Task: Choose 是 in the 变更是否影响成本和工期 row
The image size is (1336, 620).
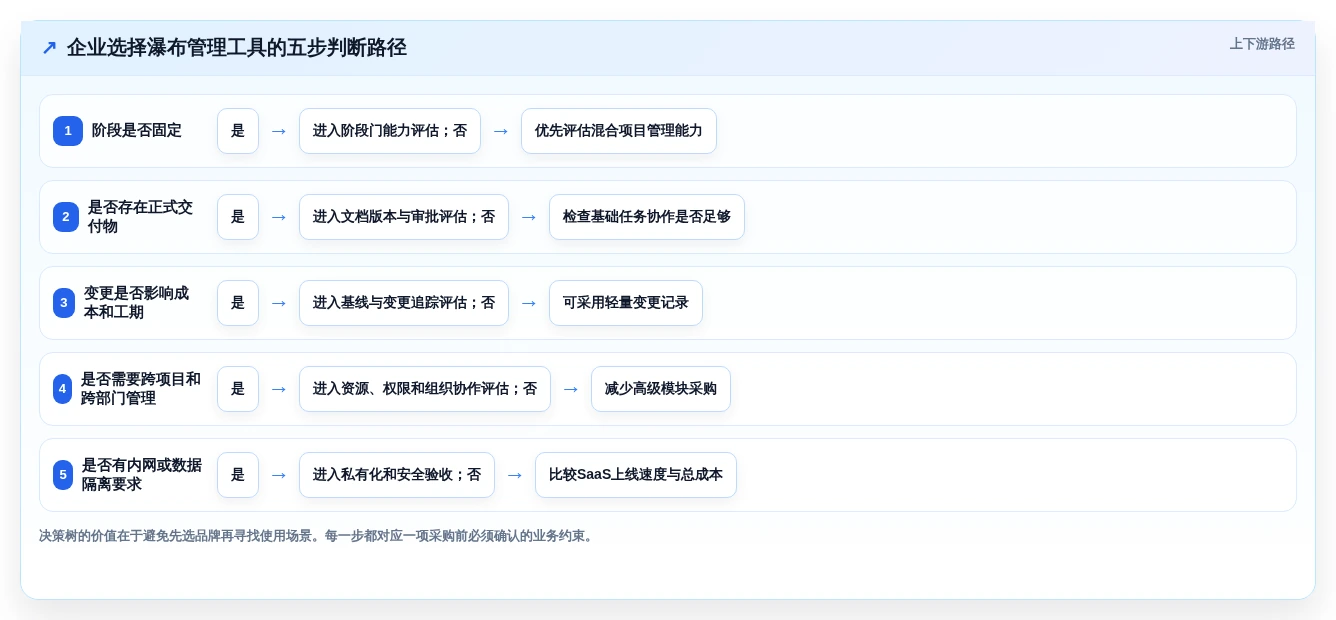Action: pos(238,303)
